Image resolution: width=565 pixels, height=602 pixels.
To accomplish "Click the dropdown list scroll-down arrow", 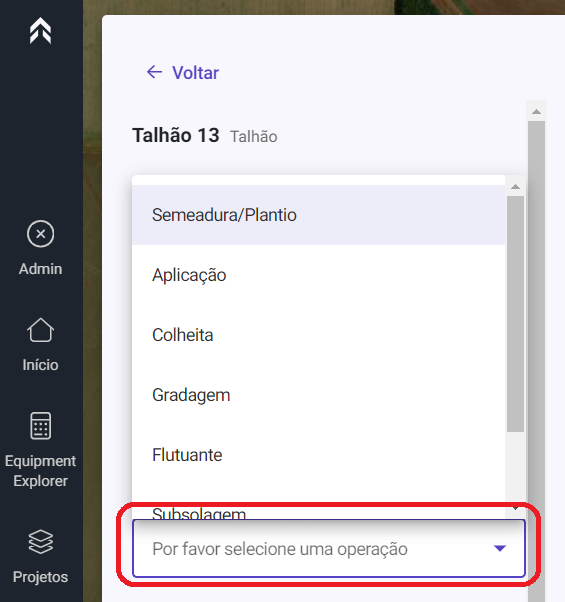I will (515, 509).
